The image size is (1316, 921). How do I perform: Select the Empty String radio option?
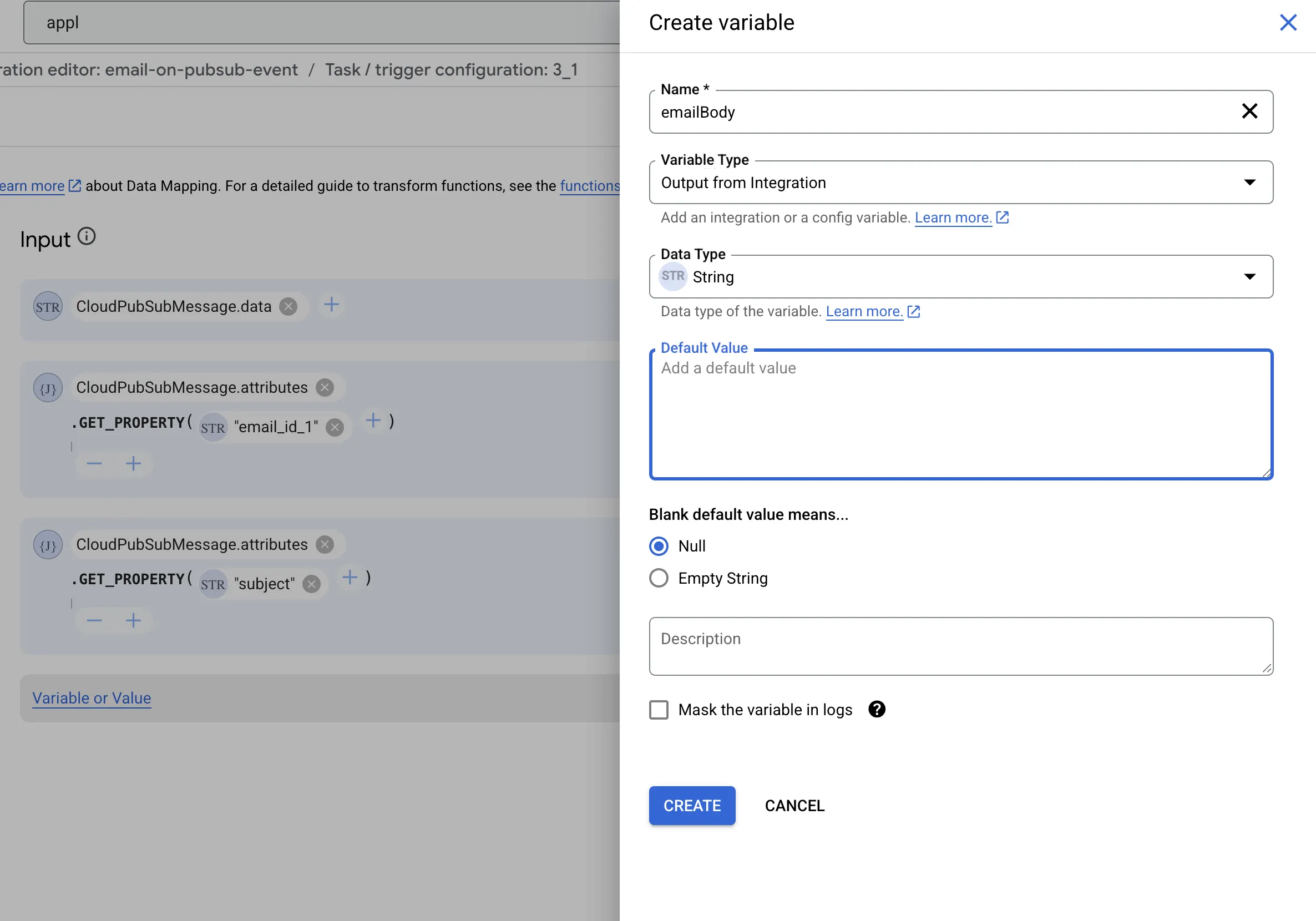pos(659,578)
